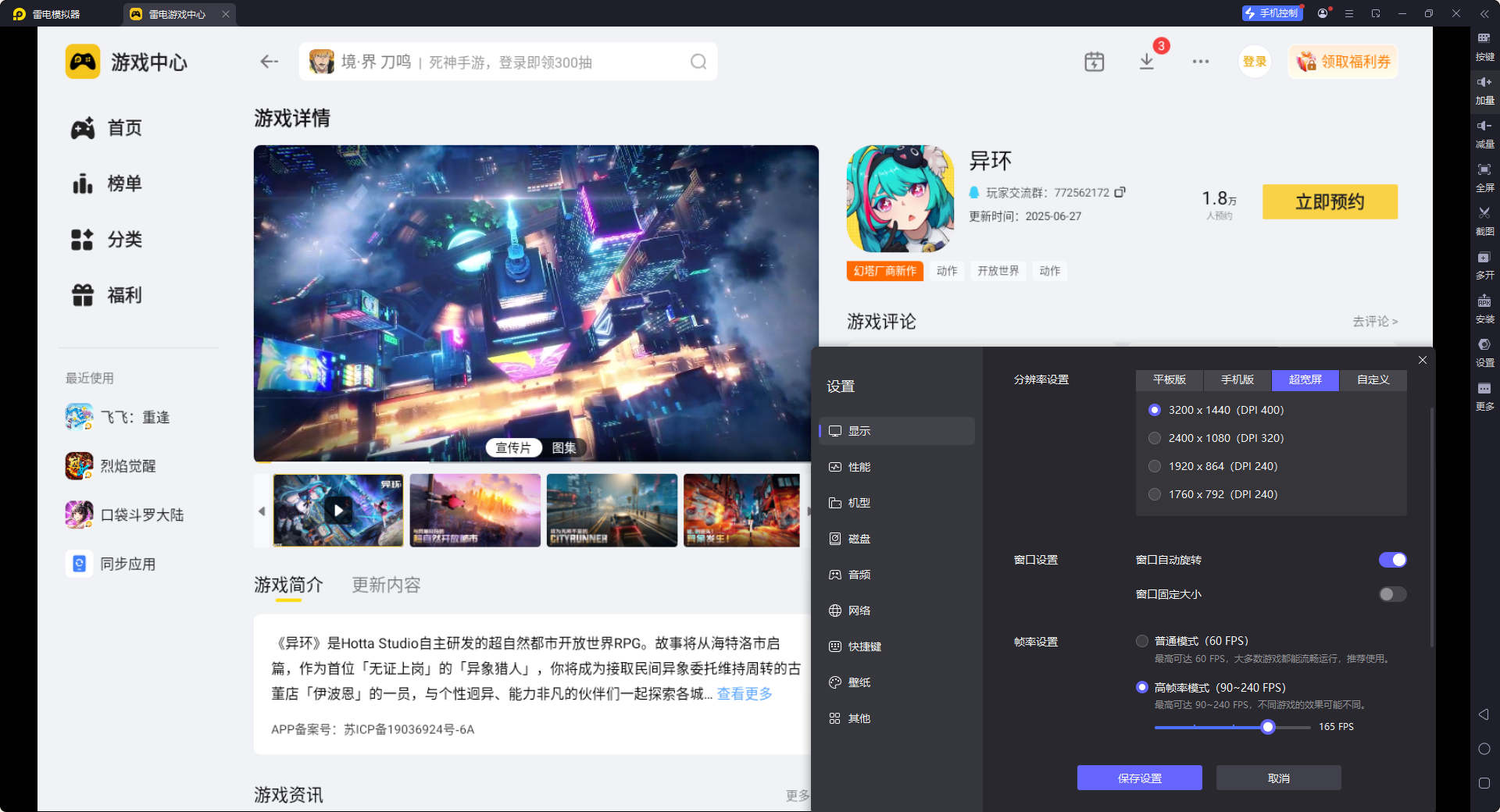Capture a screenshot with the 截图 tool
This screenshot has width=1500, height=812.
tap(1485, 221)
